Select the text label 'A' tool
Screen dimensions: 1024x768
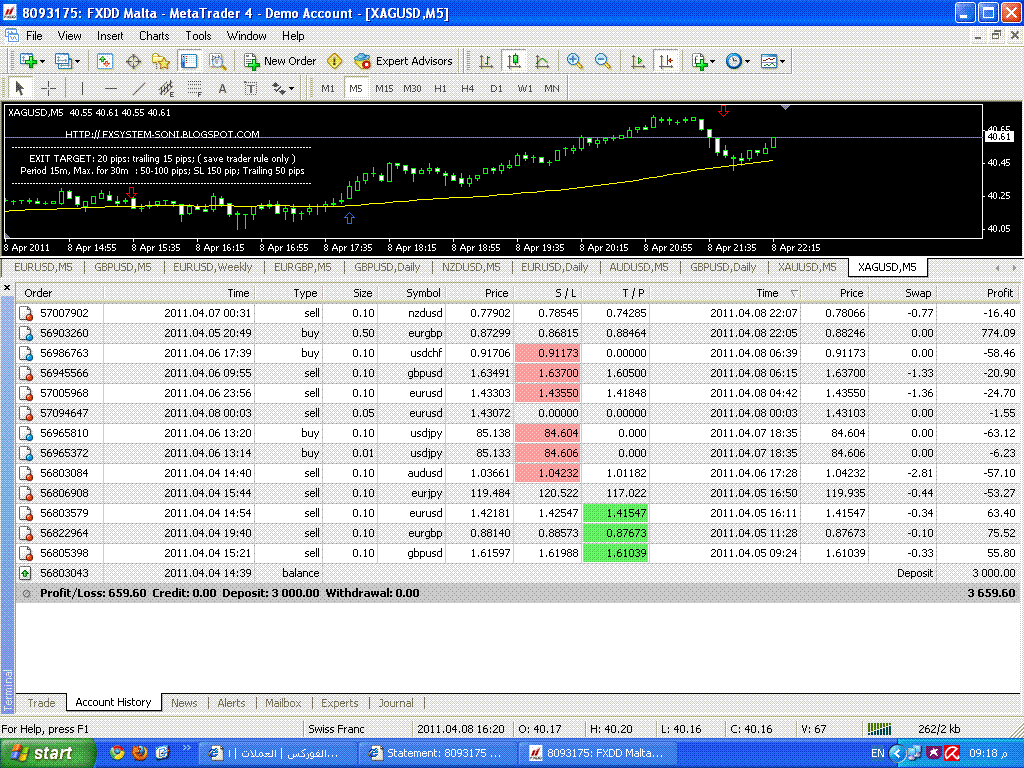pos(222,88)
